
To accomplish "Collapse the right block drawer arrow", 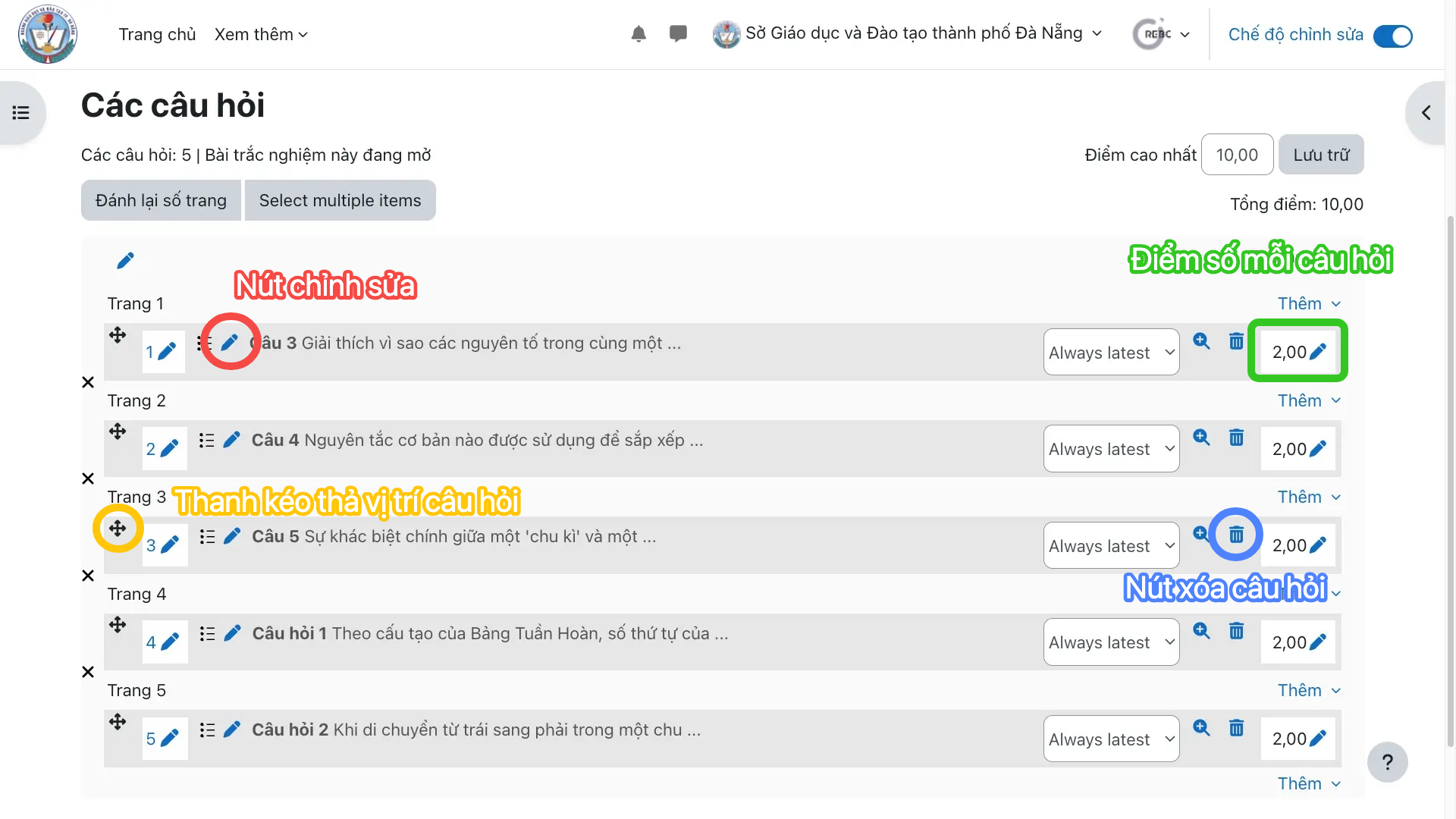I will [1426, 113].
